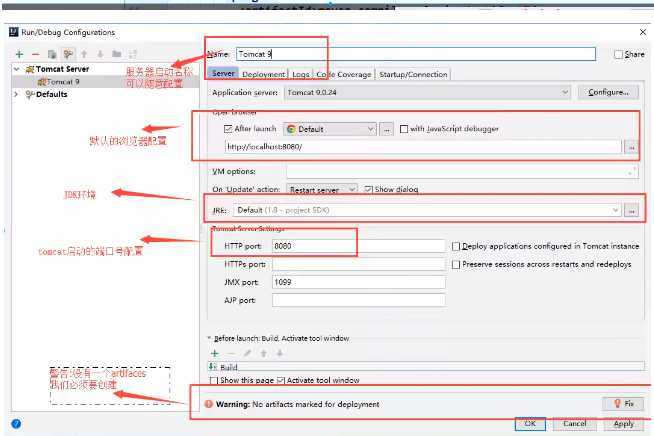Screen dimensions: 654x436
Task: Switch to the Code Coverage tab
Action: 344,74
